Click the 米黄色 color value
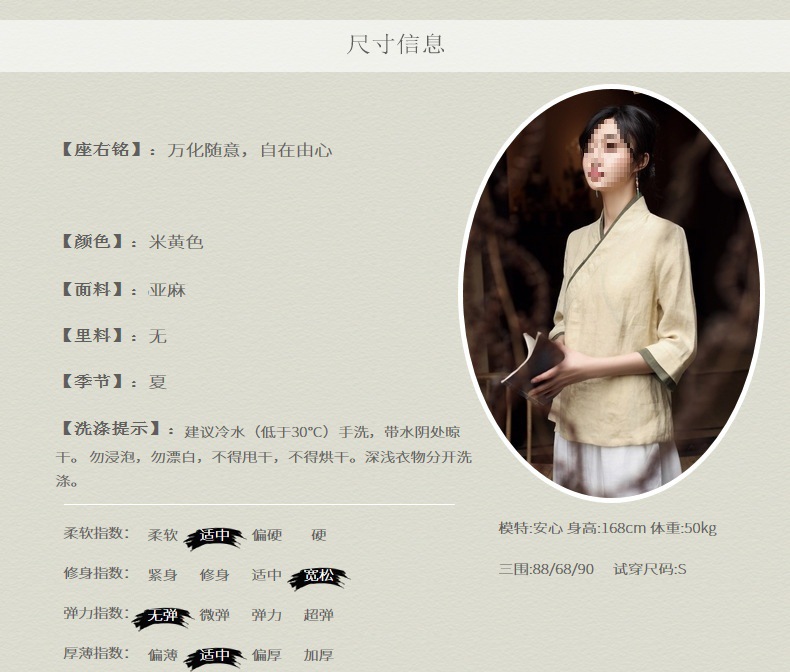The height and width of the screenshot is (672, 790). click(176, 242)
